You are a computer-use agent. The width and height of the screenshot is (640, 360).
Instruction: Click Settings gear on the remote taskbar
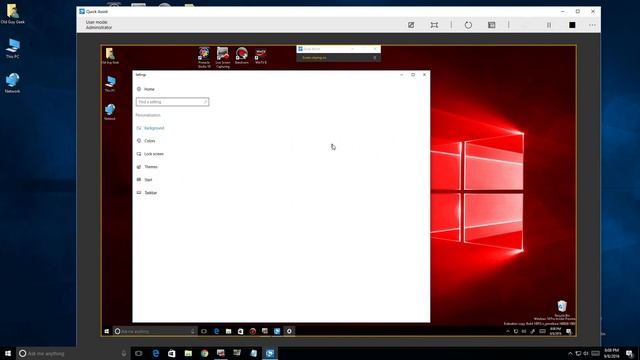pyautogui.click(x=289, y=331)
